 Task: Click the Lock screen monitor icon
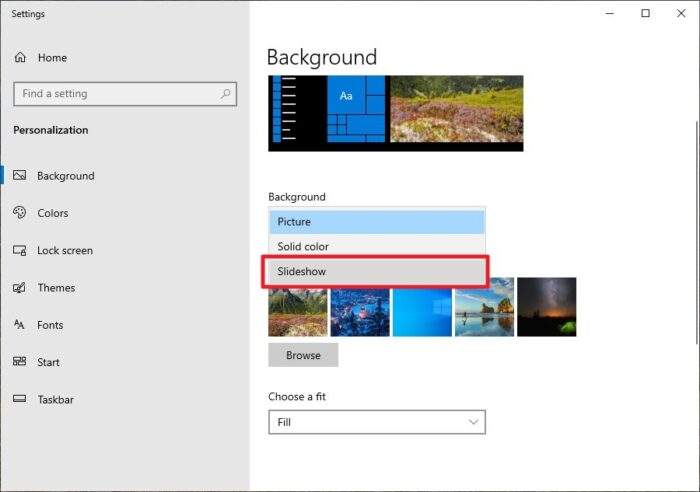[x=20, y=250]
